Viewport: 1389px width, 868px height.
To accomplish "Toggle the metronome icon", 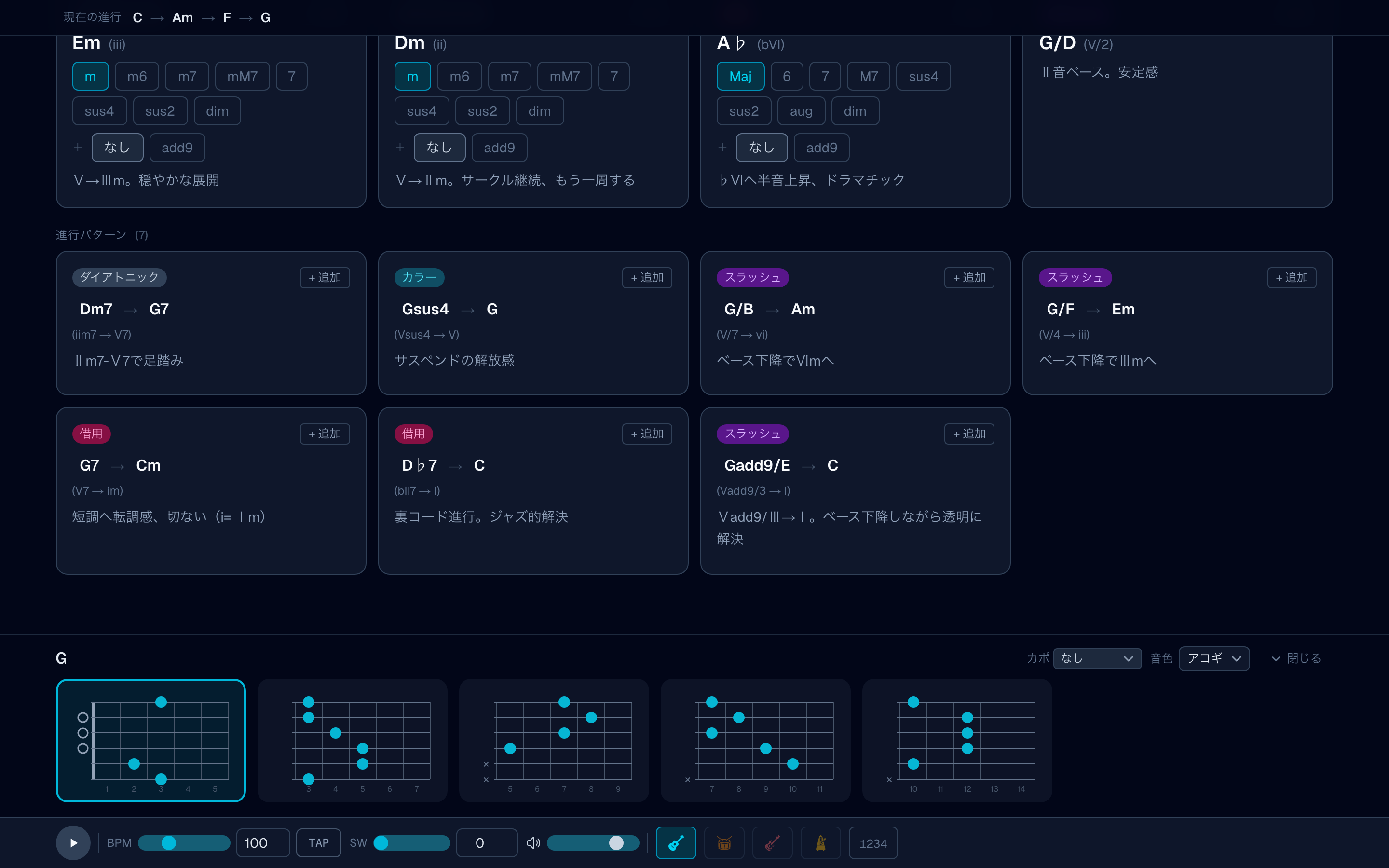I will (x=820, y=842).
